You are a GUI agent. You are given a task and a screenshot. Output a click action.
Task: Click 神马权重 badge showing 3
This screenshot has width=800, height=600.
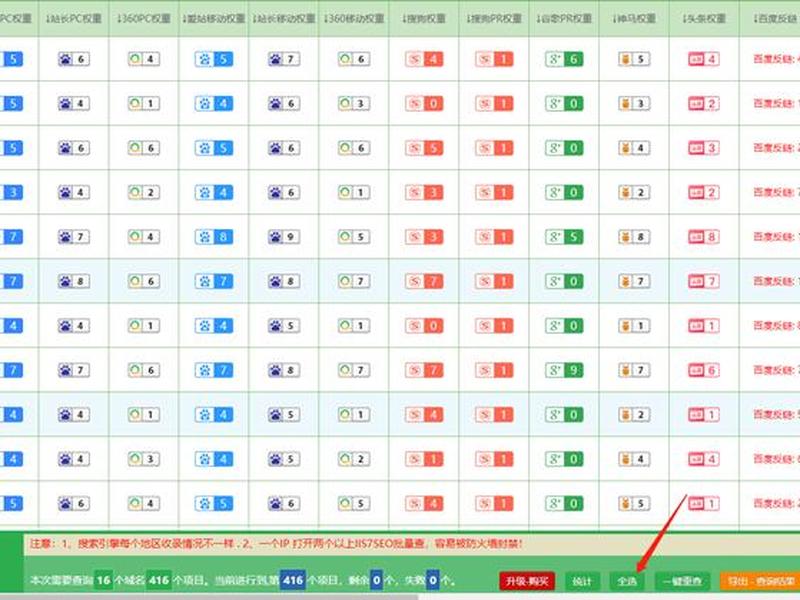[634, 104]
